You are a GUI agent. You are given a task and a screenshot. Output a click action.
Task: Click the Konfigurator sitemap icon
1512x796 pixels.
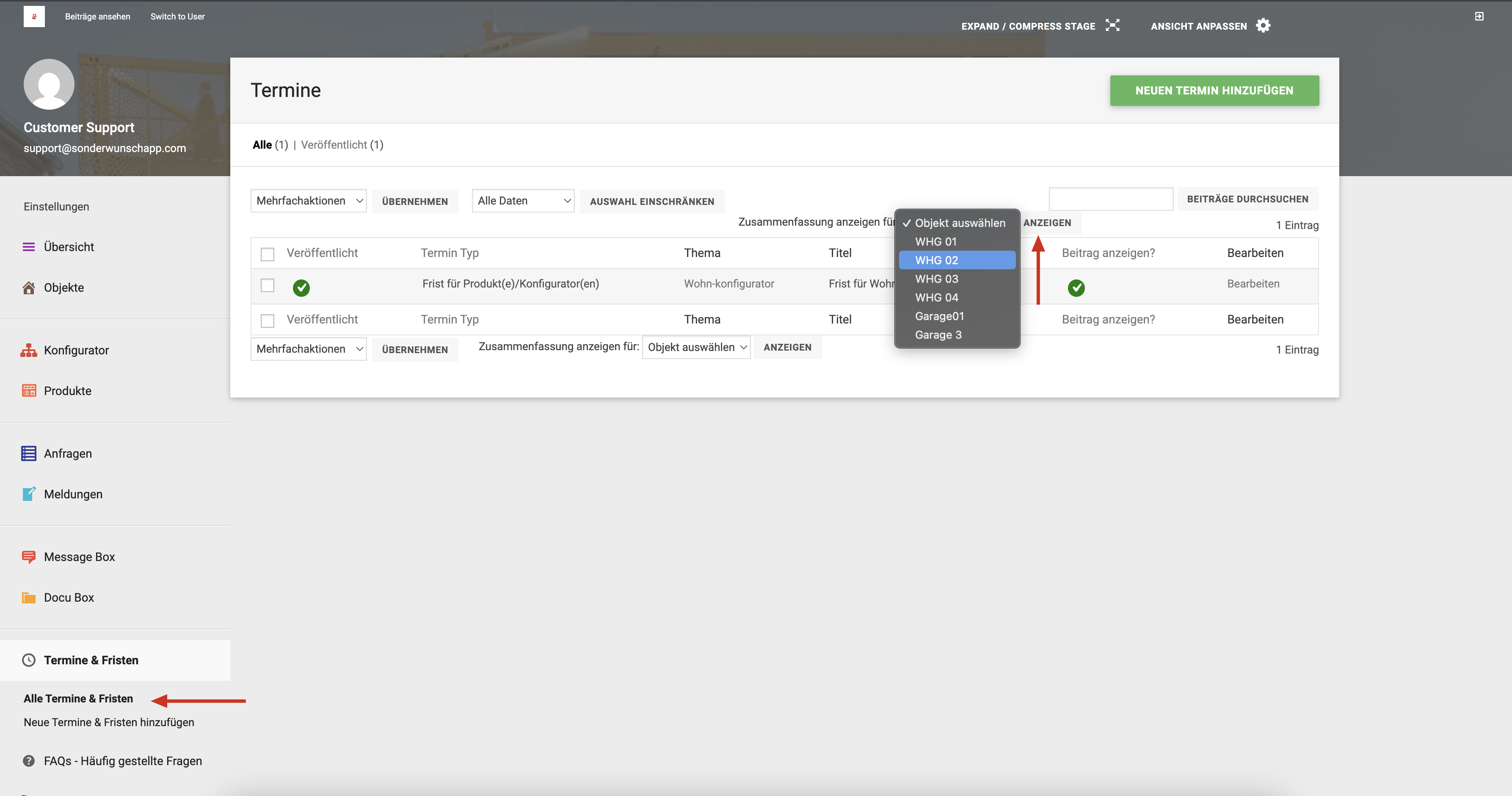pos(29,351)
